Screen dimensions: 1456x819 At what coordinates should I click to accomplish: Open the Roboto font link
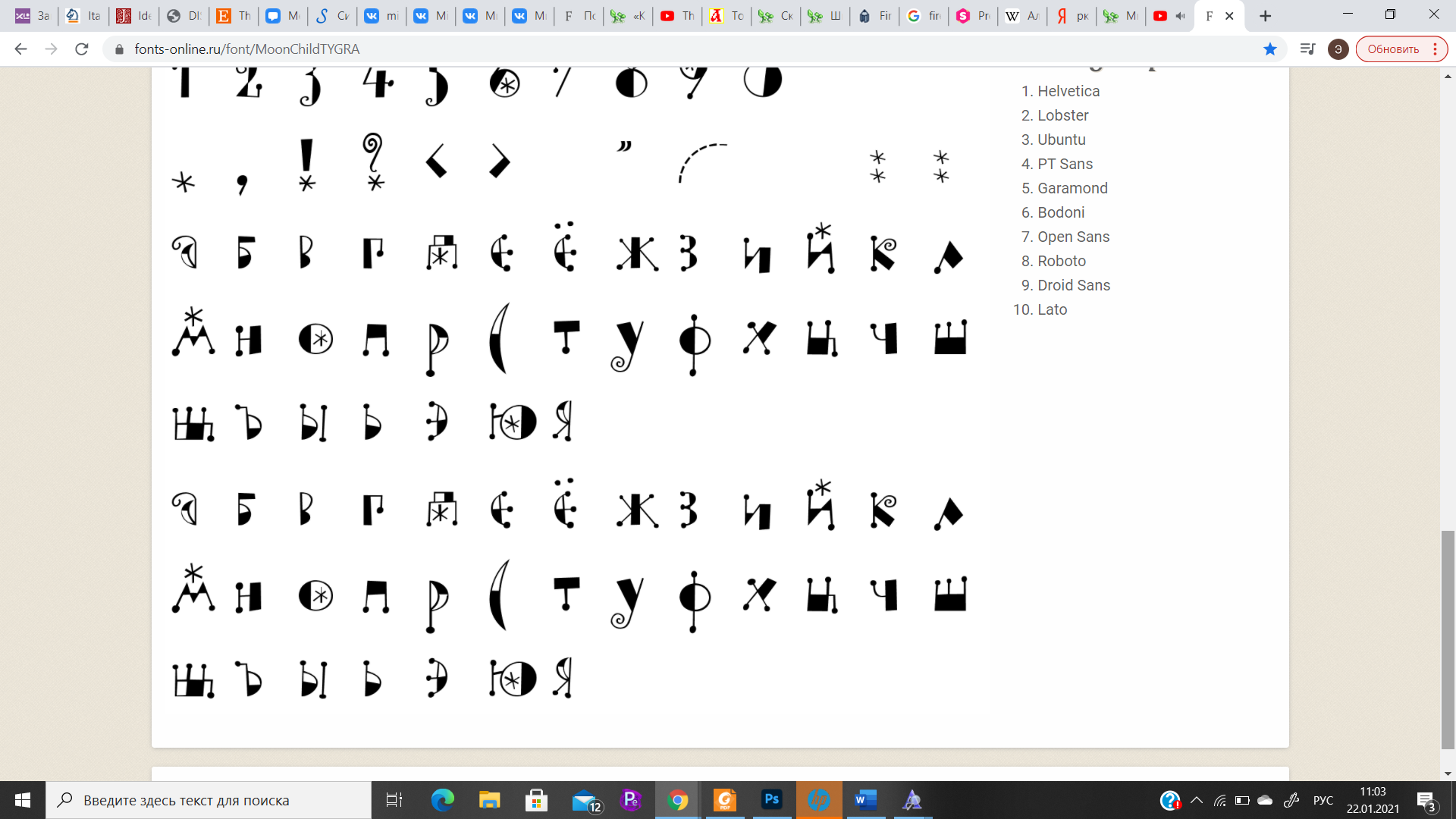(x=1061, y=261)
